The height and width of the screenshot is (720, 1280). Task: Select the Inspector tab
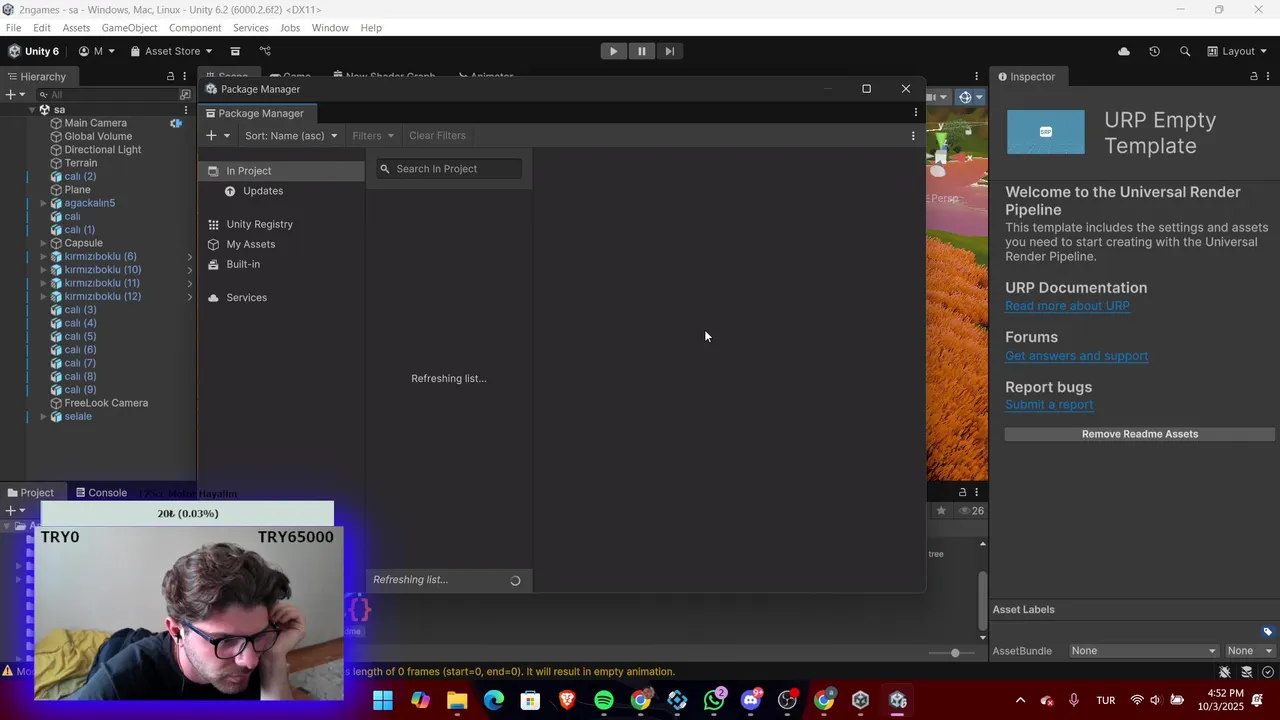(x=1026, y=77)
